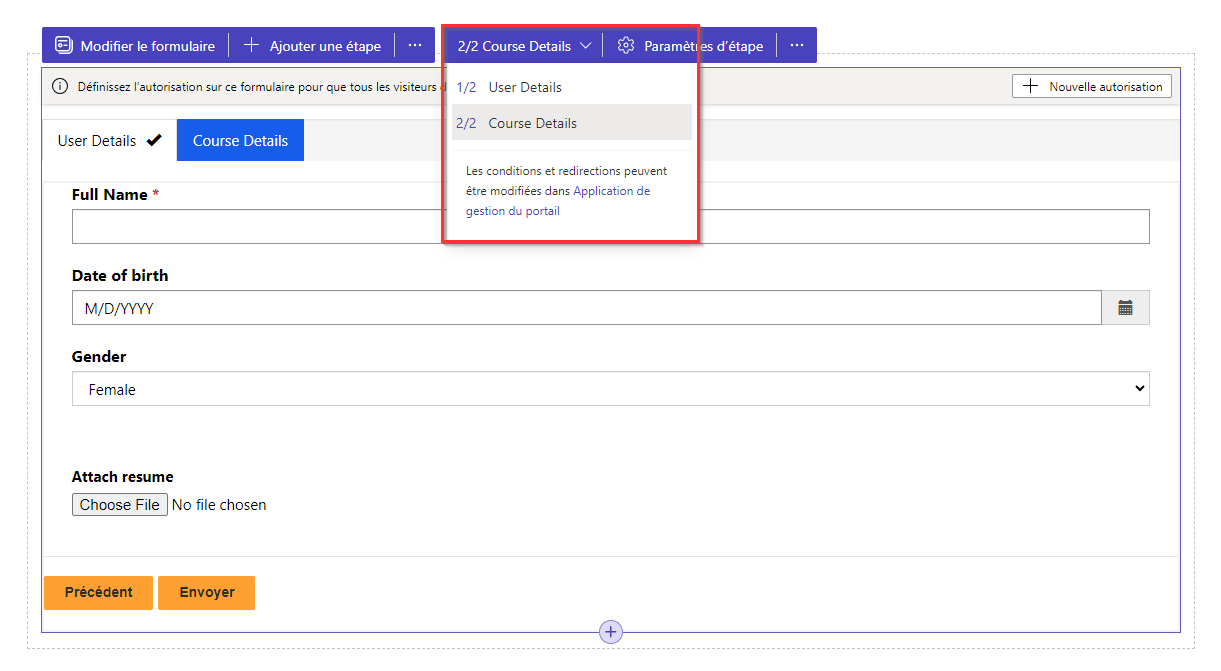Image resolution: width=1221 pixels, height=671 pixels.
Task: Click the Envoyer submit button
Action: tap(207, 592)
